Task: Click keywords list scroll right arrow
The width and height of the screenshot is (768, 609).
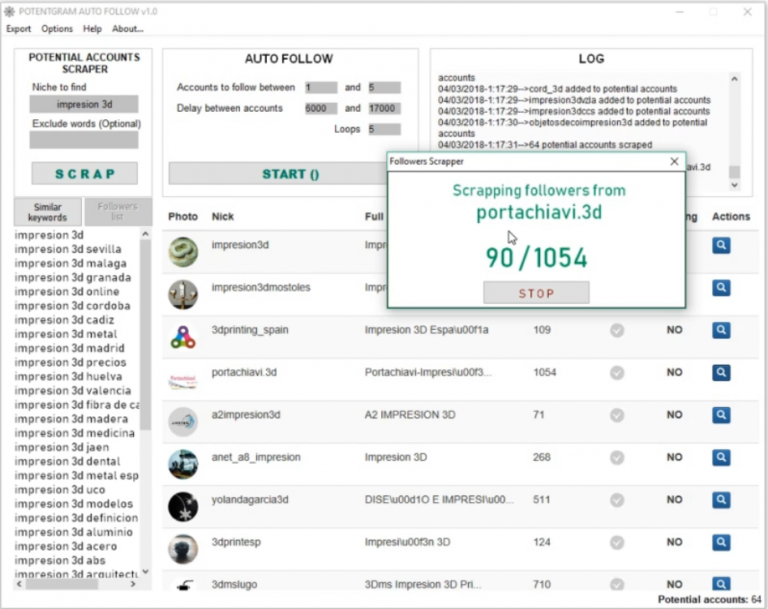Action: (133, 584)
